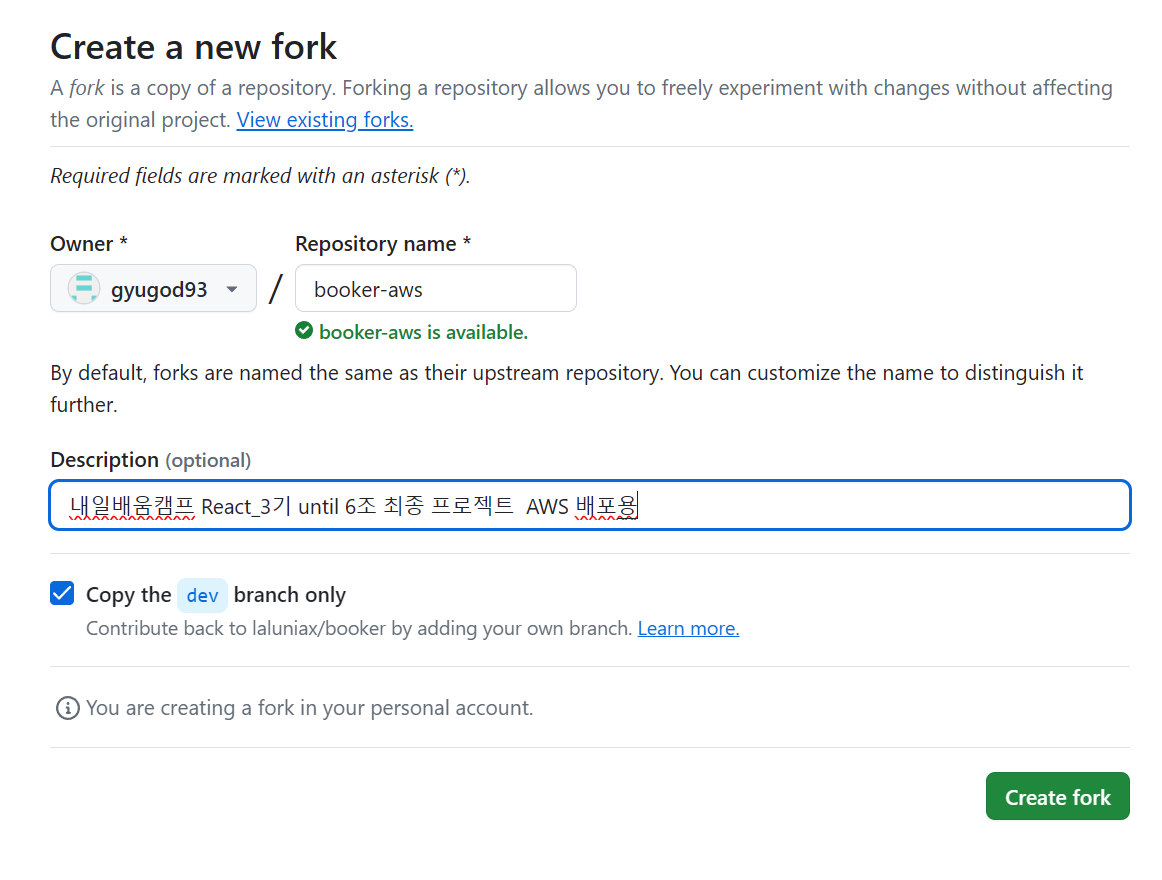The width and height of the screenshot is (1162, 880).
Task: Click the "Owner *" label
Action: (88, 244)
